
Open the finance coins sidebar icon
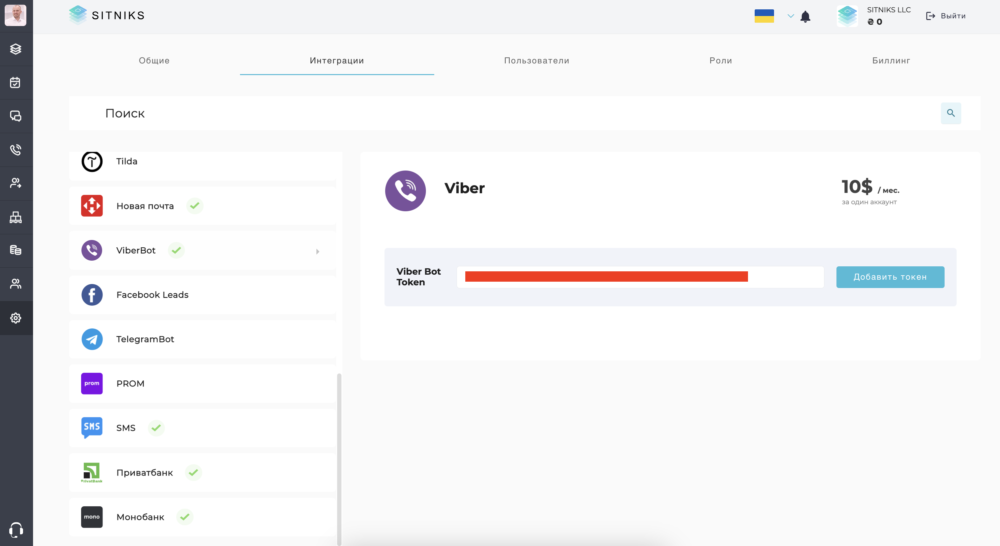(x=16, y=250)
